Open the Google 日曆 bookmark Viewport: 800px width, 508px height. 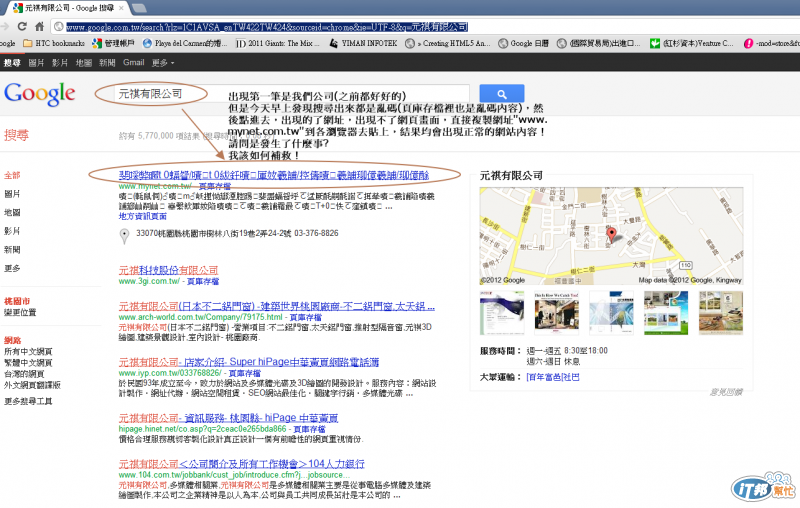pos(524,43)
